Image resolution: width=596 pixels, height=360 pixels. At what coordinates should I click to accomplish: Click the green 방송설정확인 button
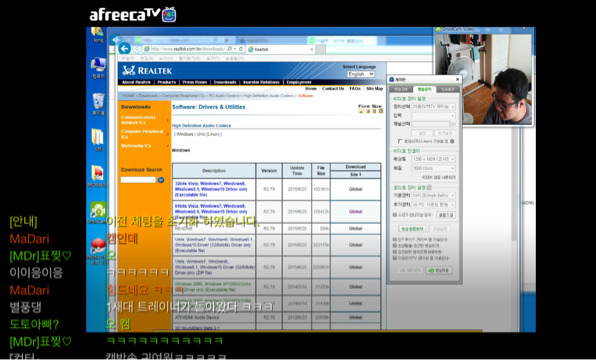412,229
